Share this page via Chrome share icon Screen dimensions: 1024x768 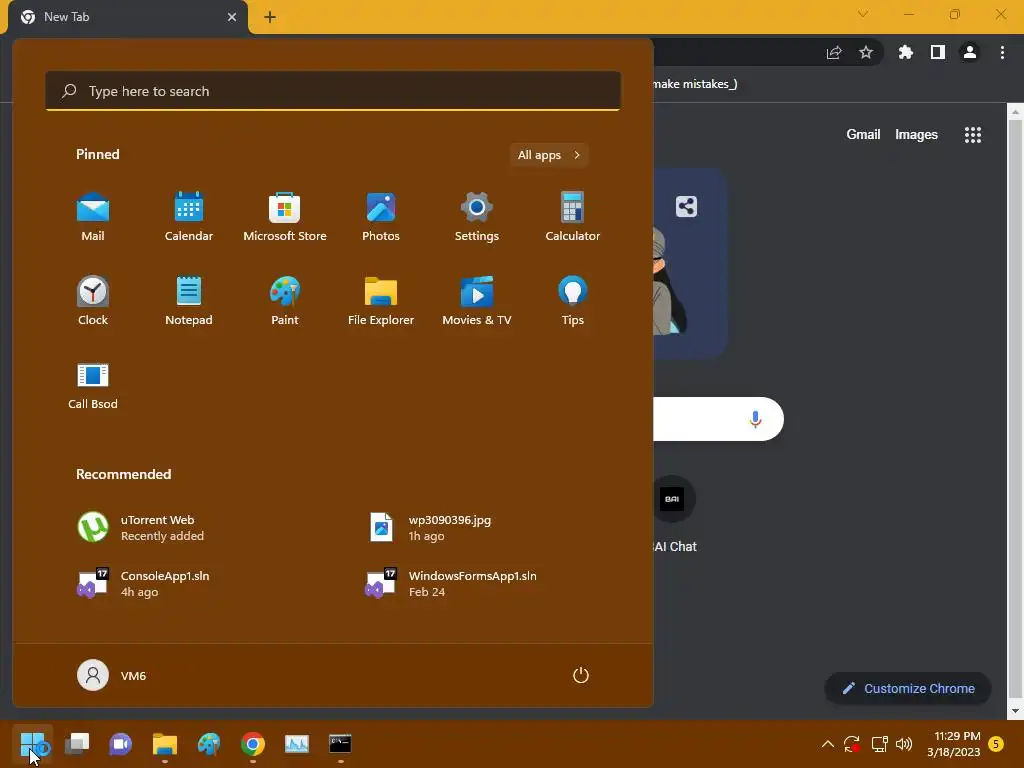click(834, 53)
